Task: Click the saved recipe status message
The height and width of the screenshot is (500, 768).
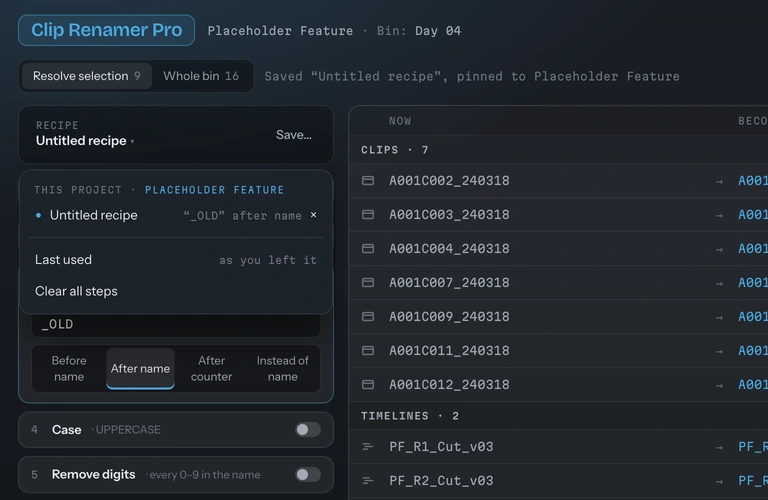Action: click(472, 76)
